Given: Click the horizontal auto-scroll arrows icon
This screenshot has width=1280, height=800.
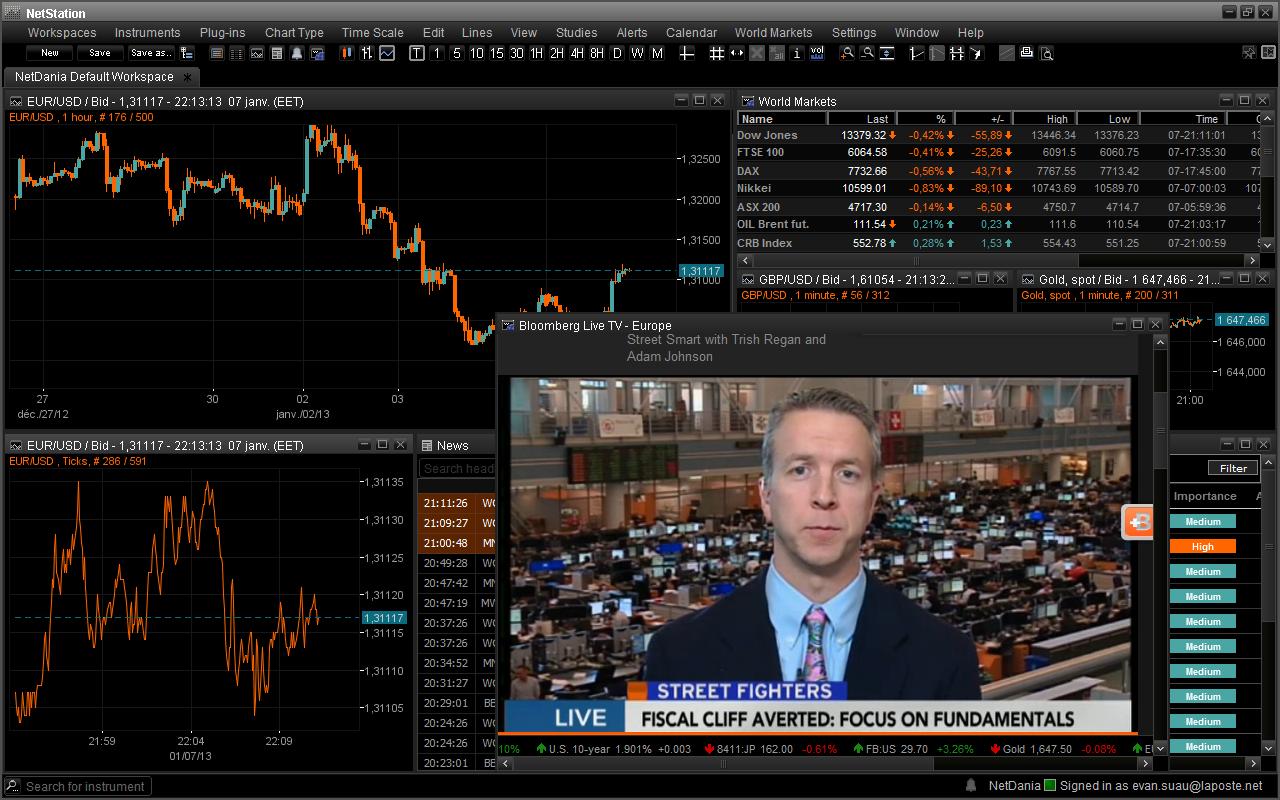Looking at the screenshot, I should (x=737, y=53).
